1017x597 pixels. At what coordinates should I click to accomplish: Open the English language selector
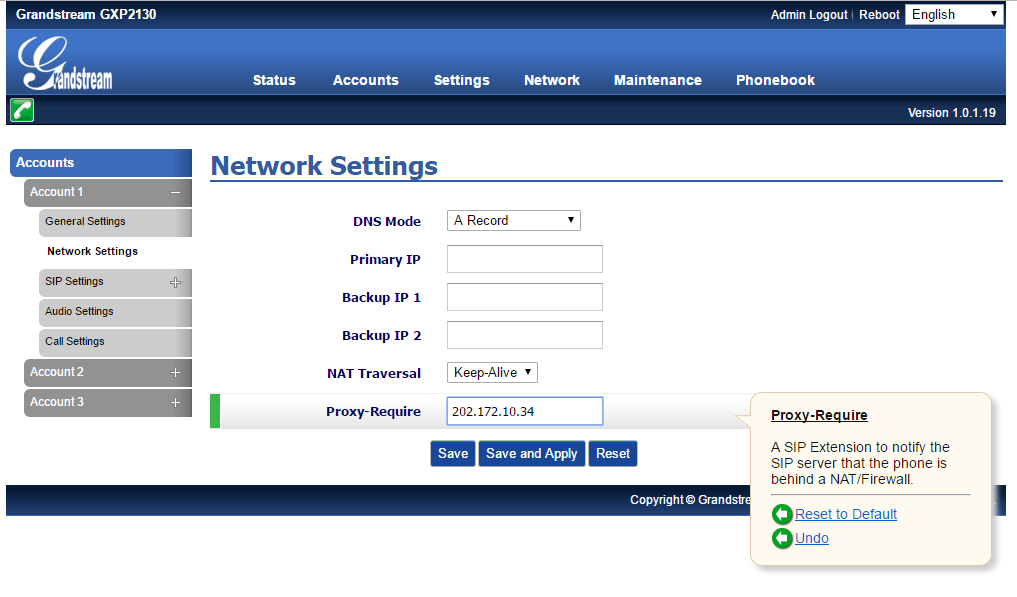click(x=954, y=14)
